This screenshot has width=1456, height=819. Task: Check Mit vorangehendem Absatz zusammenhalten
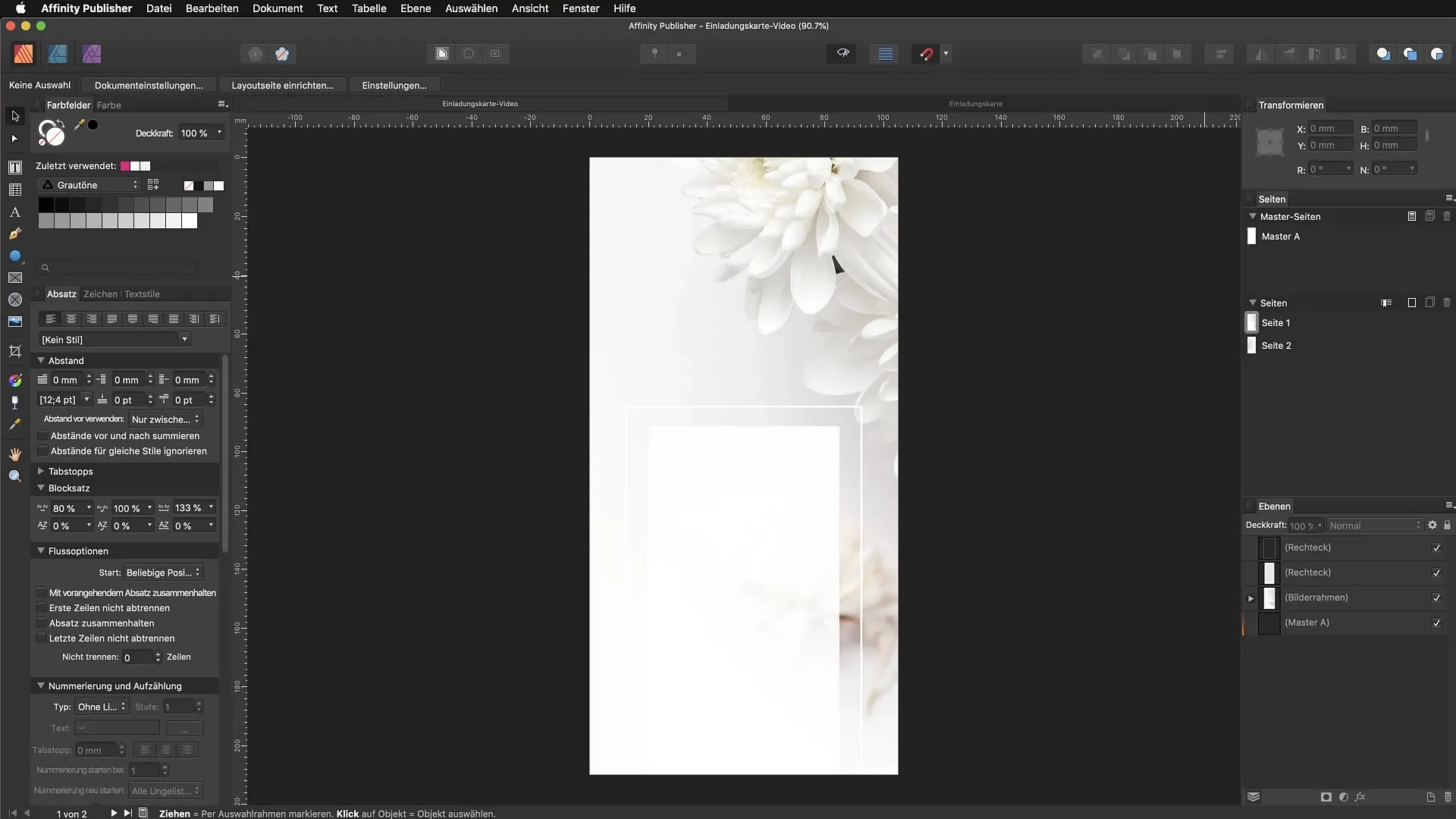(41, 592)
